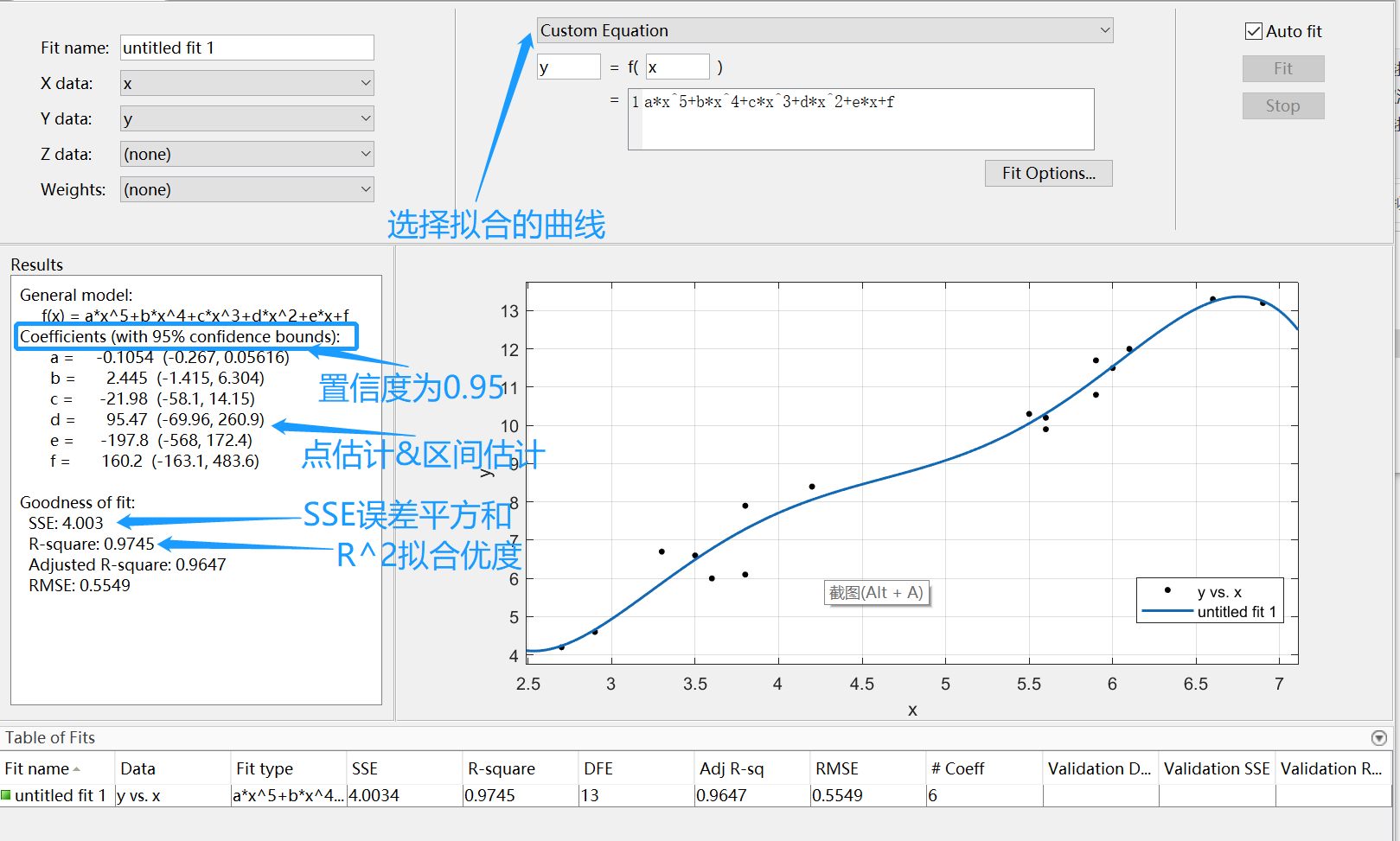Screen dimensions: 1400x841
Task: Open the Z data dropdown
Action: point(246,154)
